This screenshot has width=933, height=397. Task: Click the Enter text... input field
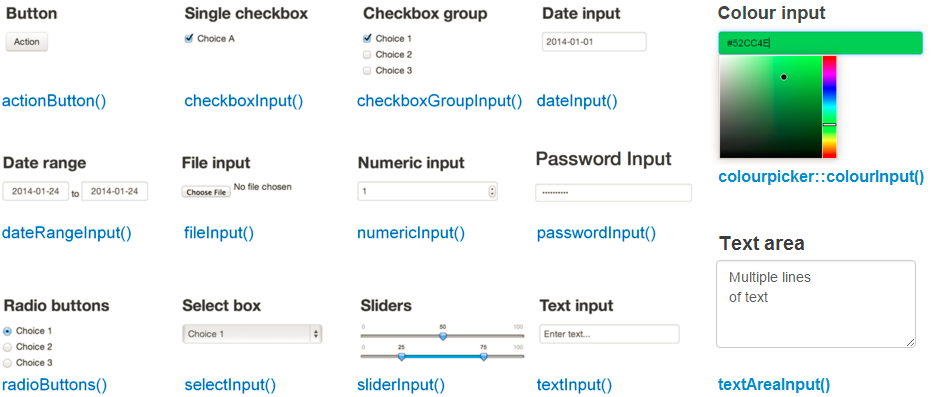coord(609,334)
